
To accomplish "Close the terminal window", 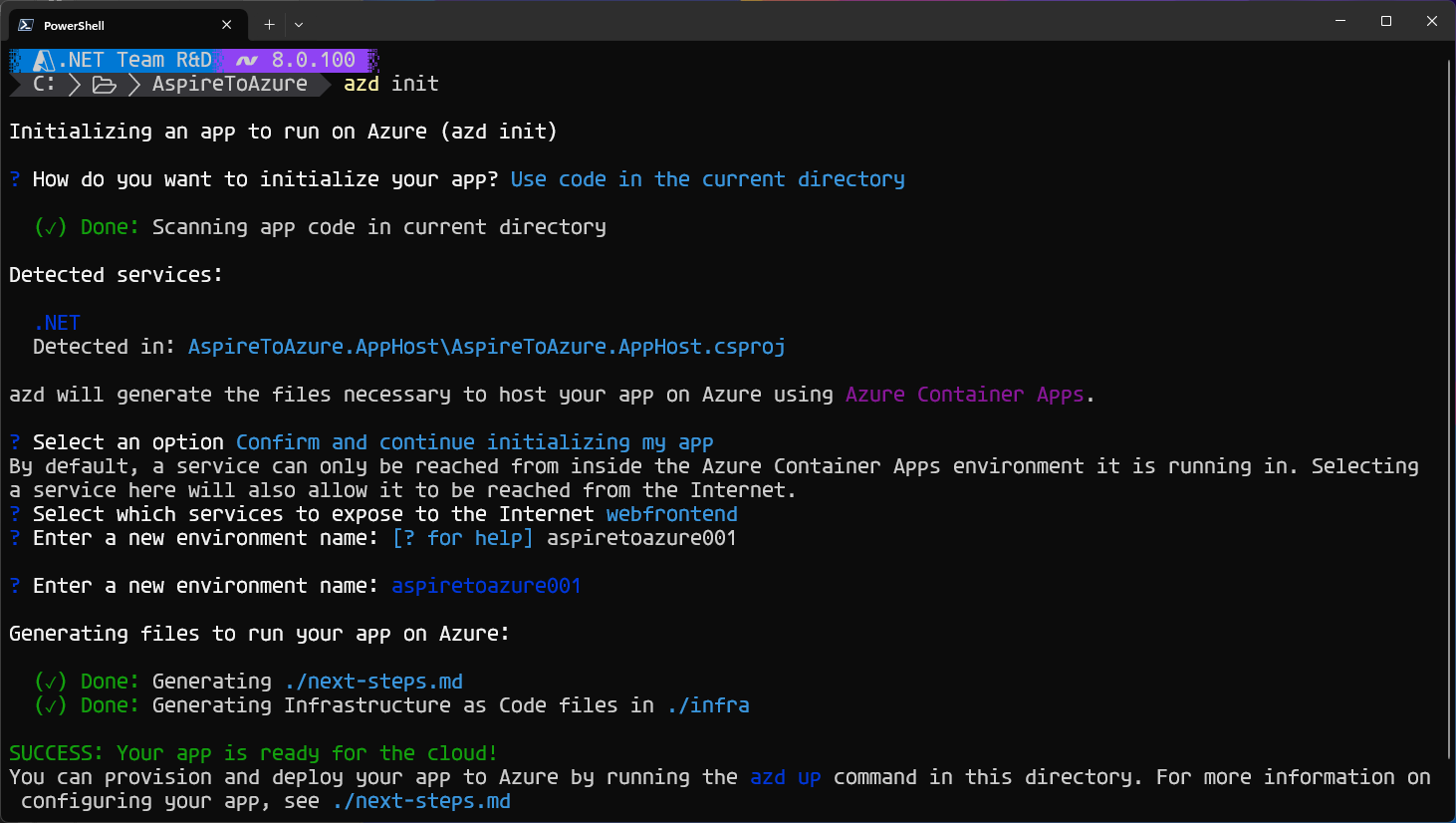I will pos(1432,21).
